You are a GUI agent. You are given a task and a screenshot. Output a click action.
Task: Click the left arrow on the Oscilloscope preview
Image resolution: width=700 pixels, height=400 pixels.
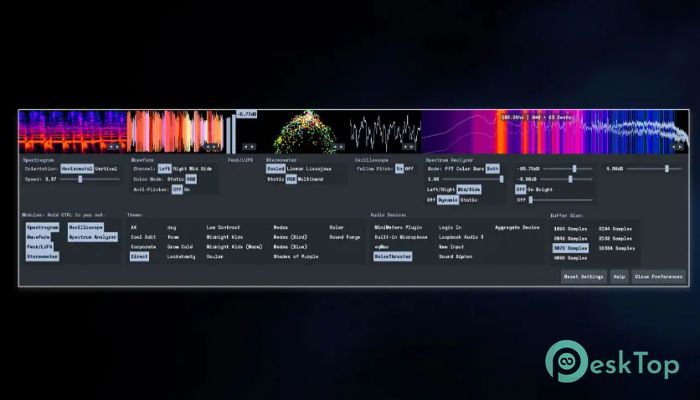[405, 147]
